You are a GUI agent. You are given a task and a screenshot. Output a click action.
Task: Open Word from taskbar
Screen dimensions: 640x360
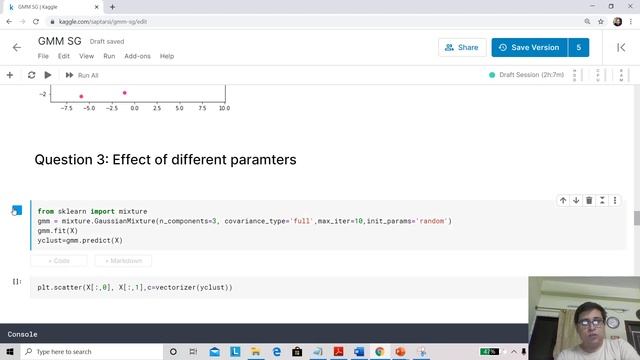[359, 351]
